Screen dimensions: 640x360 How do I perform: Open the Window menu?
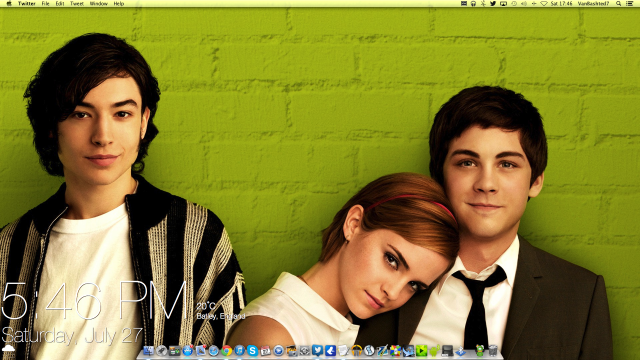point(98,3)
